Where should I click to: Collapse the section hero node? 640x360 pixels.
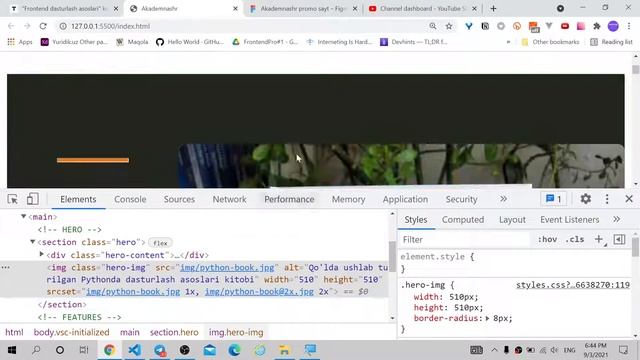tap(33, 242)
